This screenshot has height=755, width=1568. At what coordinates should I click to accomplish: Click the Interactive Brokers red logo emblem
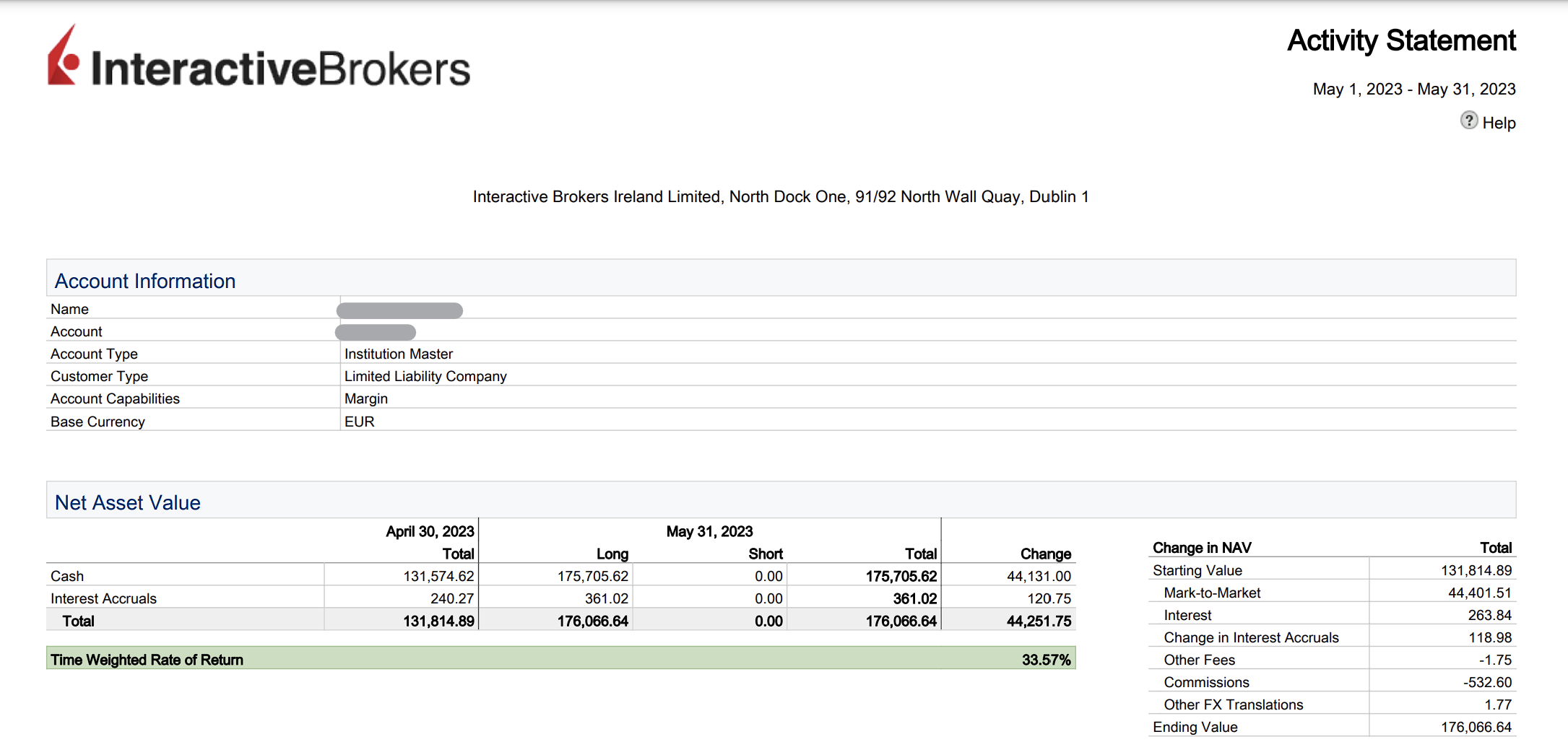pos(64,56)
